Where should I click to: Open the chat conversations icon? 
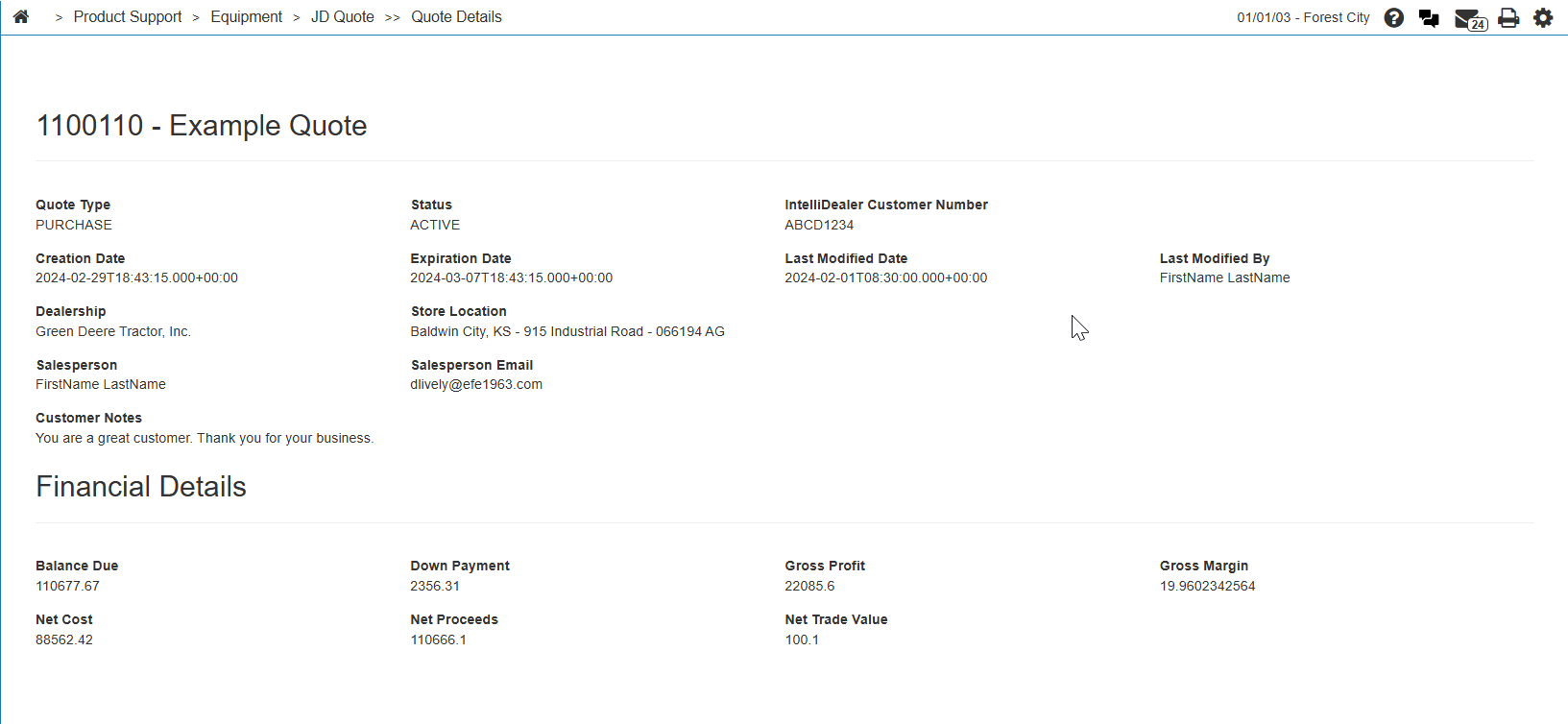pos(1429,18)
